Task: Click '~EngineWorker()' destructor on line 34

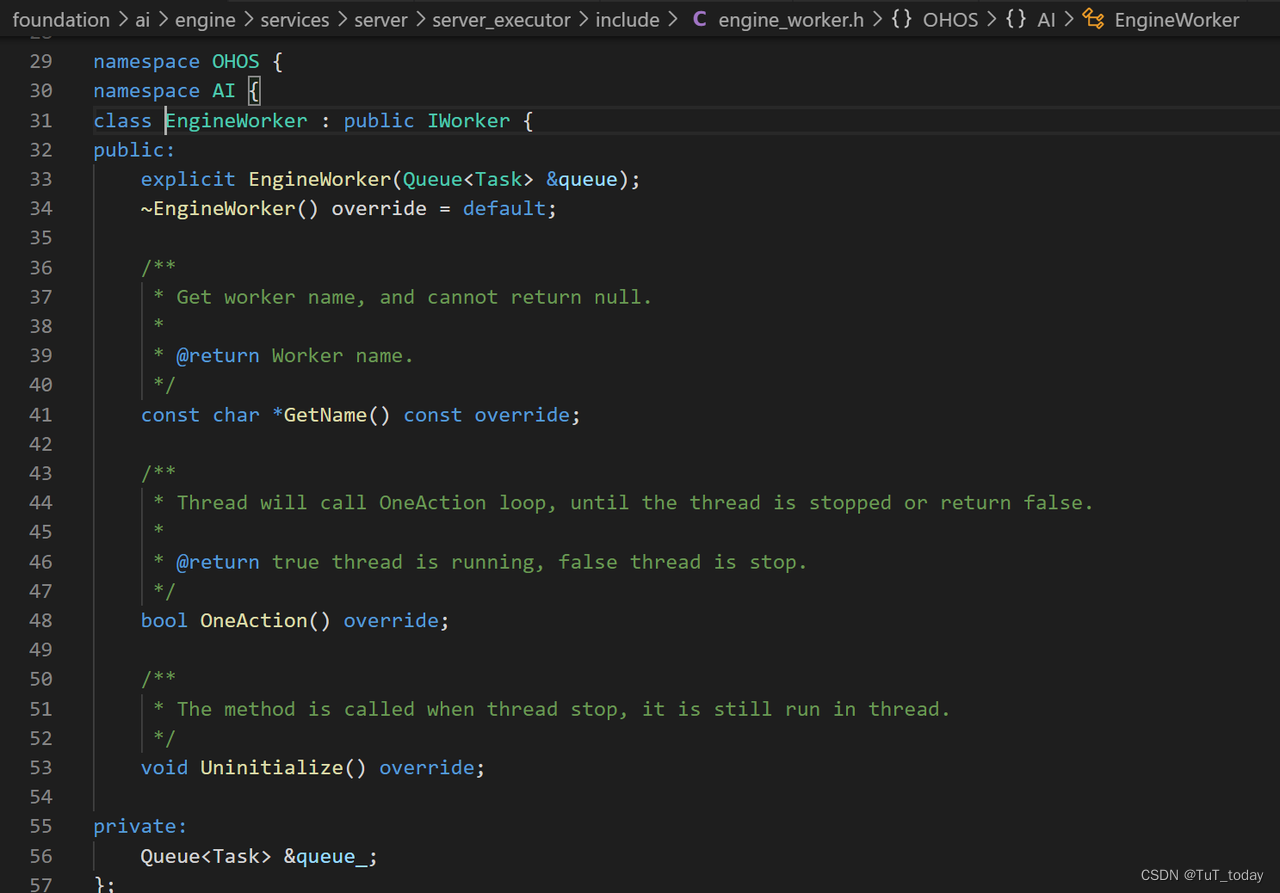Action: [230, 208]
